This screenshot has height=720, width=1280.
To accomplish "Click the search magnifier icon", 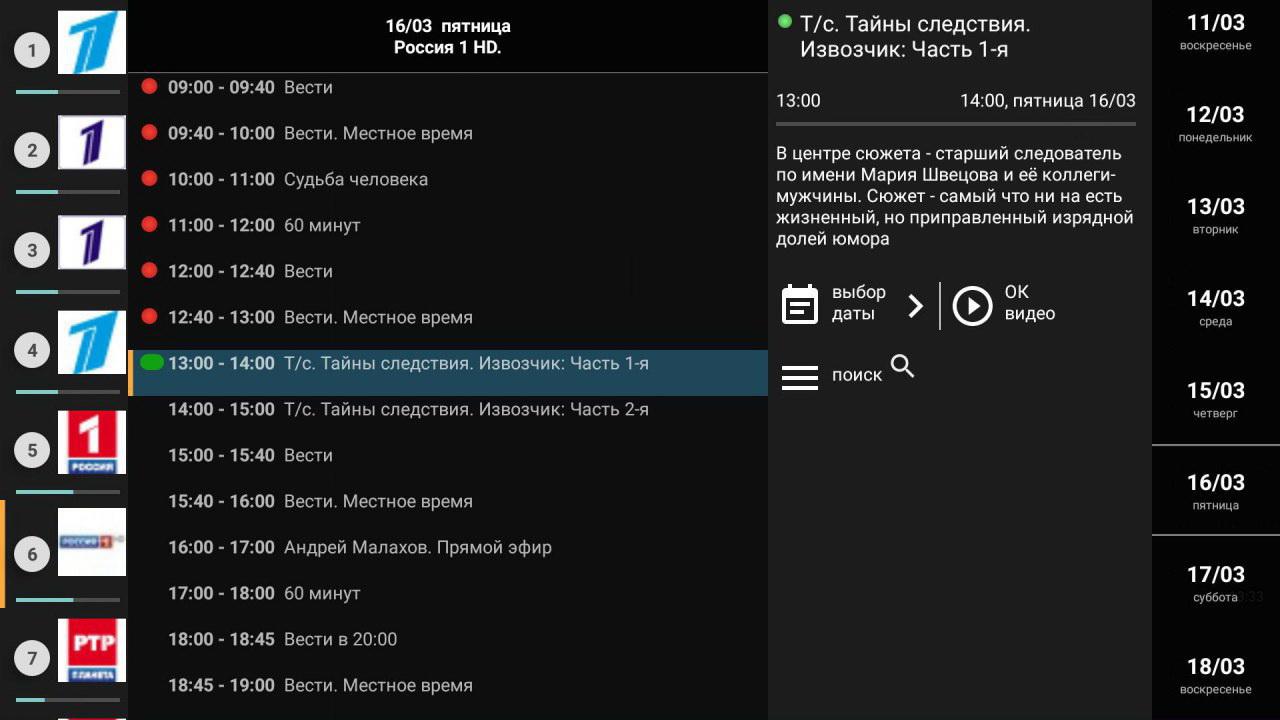I will [903, 366].
